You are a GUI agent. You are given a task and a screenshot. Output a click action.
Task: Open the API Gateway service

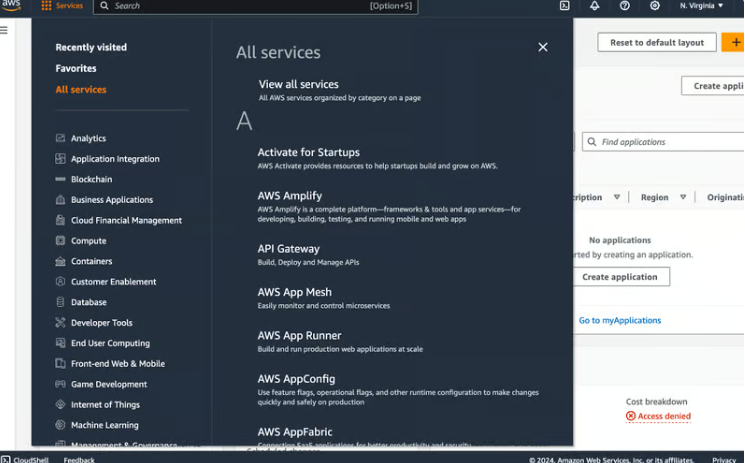pos(288,249)
